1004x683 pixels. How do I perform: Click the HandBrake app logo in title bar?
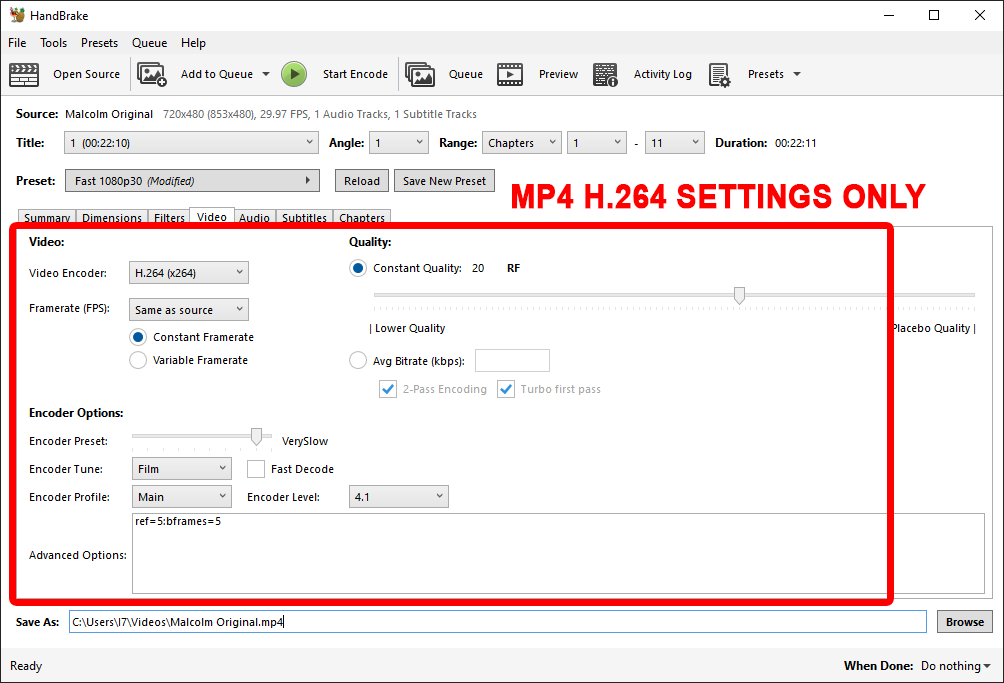click(x=17, y=15)
